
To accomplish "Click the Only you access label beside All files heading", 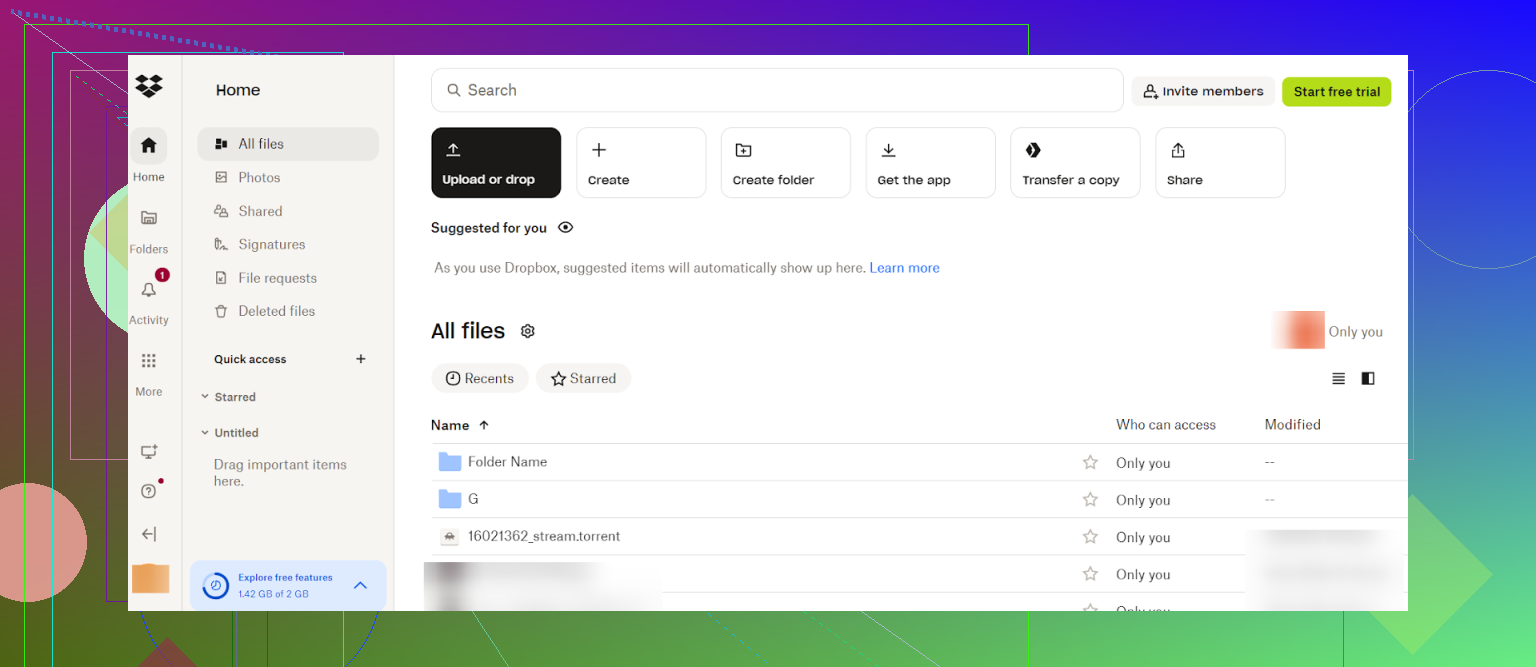I will click(x=1356, y=332).
